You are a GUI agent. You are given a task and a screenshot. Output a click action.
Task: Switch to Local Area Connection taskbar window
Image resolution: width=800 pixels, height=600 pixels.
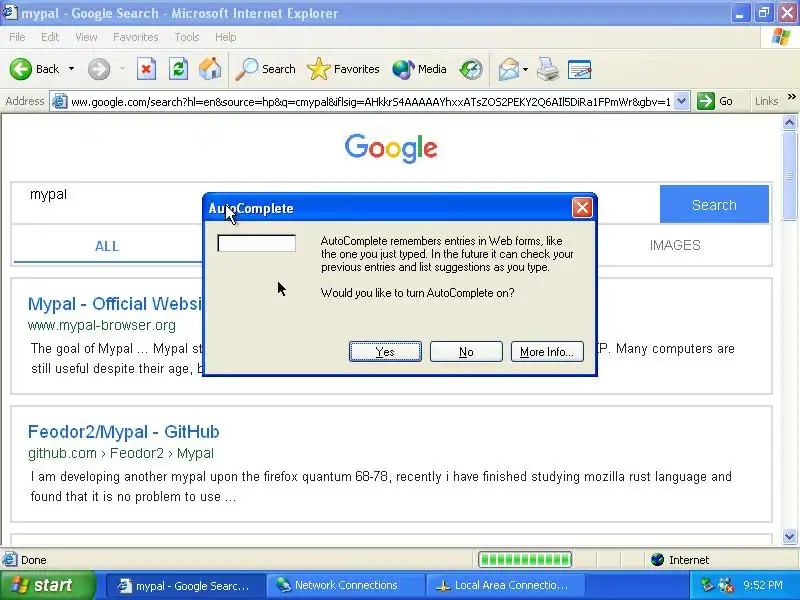[505, 585]
